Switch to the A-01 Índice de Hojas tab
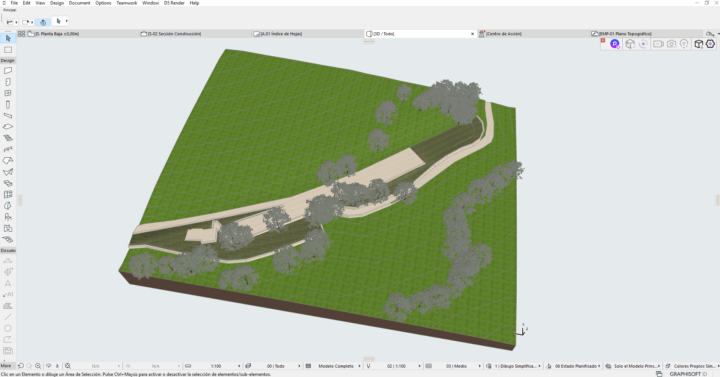 click(309, 34)
